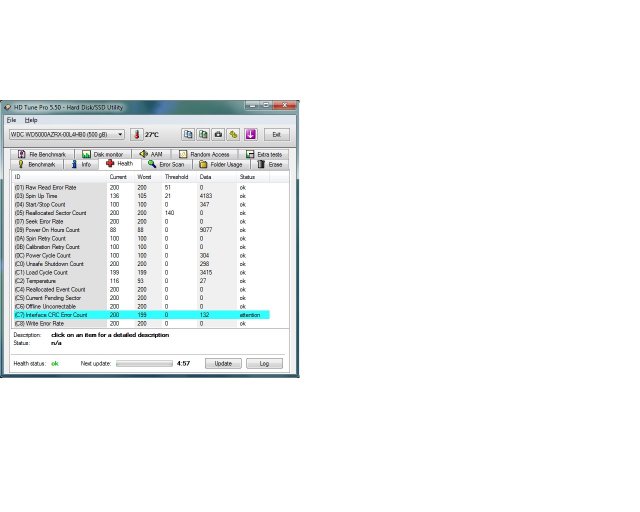Open the Random Access tab
Viewport: 640px width, 512px height.
(x=204, y=154)
